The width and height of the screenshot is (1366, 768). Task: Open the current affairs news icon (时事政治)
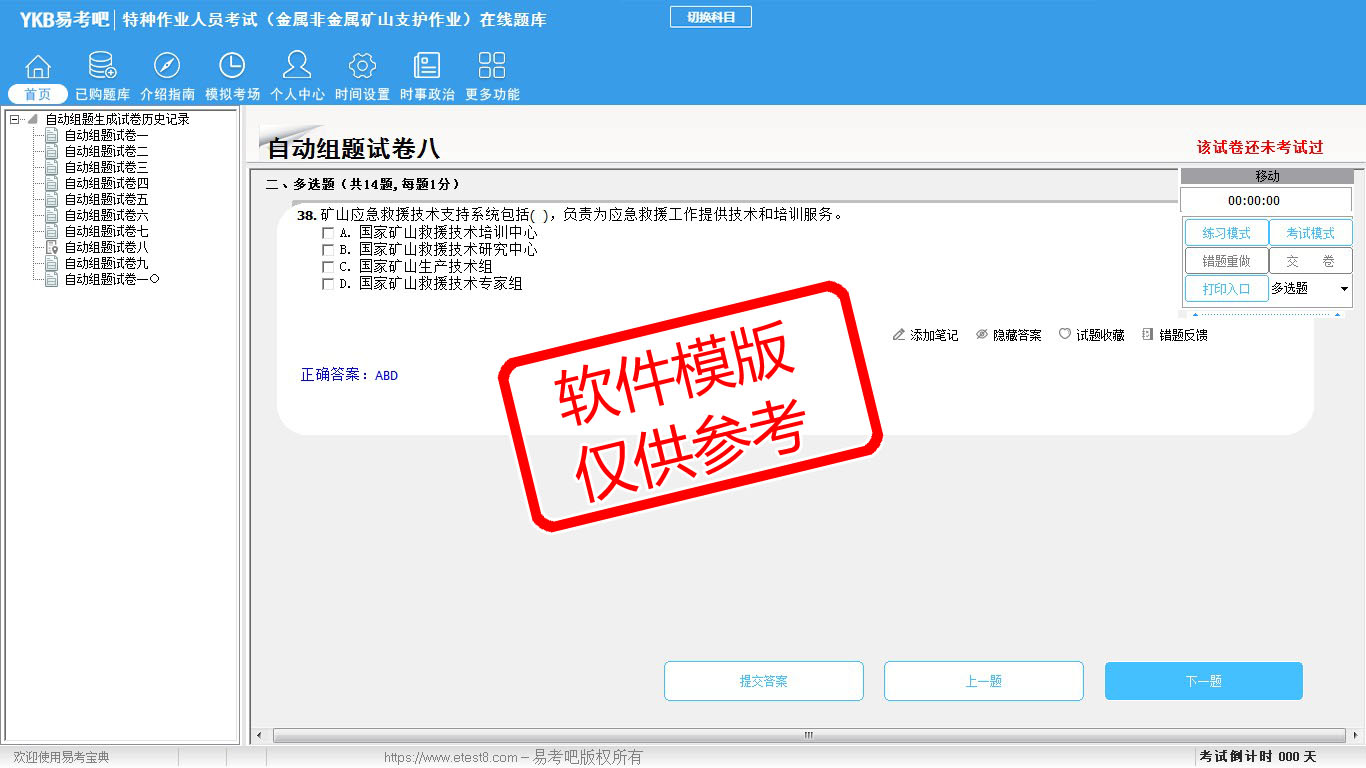427,67
